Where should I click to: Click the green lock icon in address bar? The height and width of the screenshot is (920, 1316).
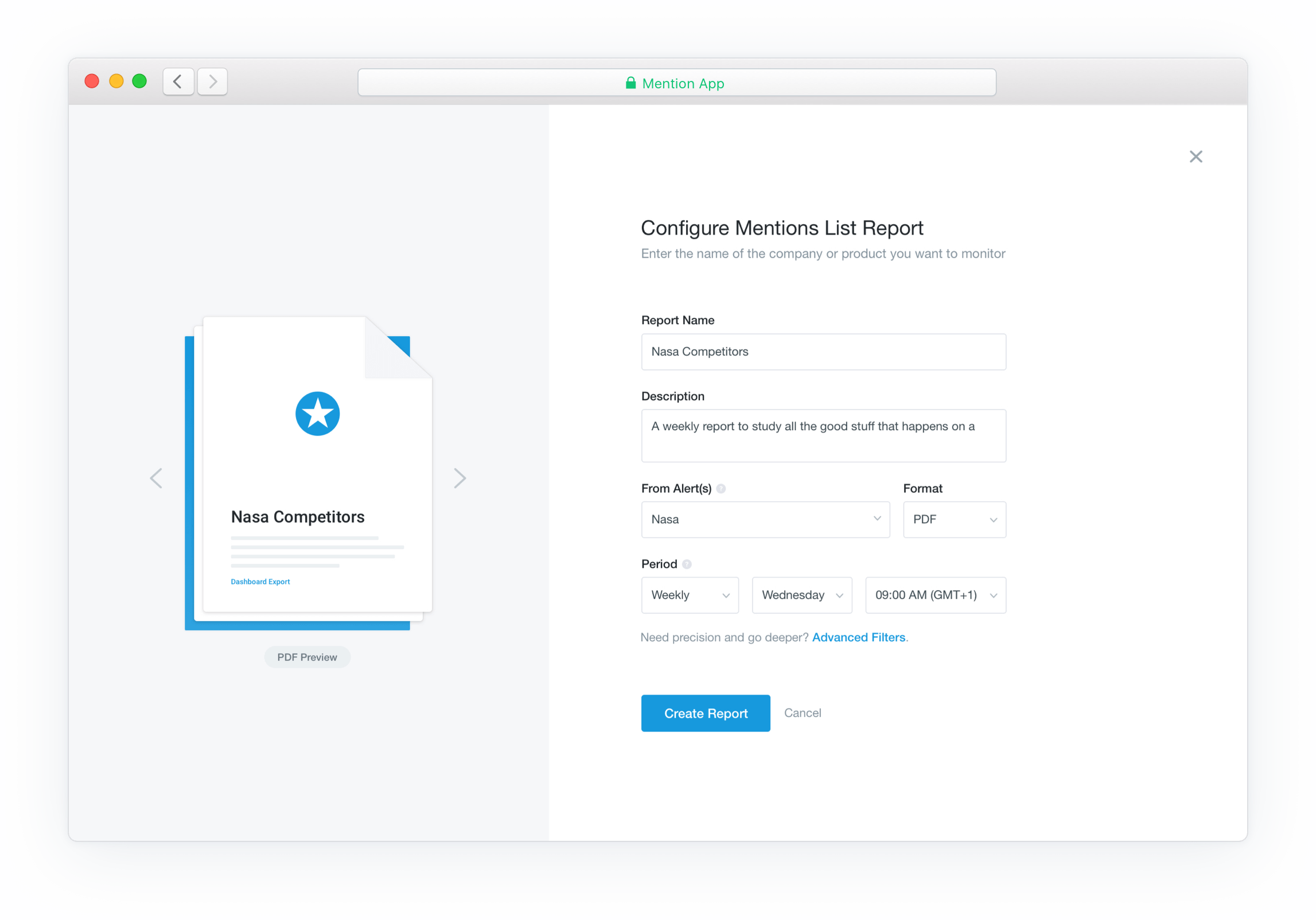point(630,83)
